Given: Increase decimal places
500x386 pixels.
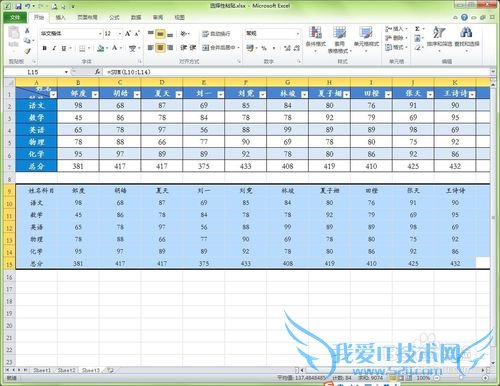Looking at the screenshot, I should tap(287, 48).
